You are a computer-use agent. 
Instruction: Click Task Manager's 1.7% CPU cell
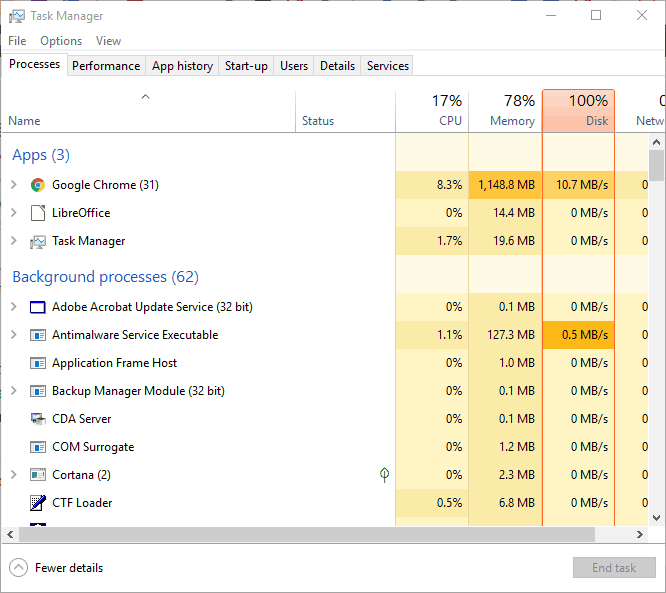tap(432, 241)
